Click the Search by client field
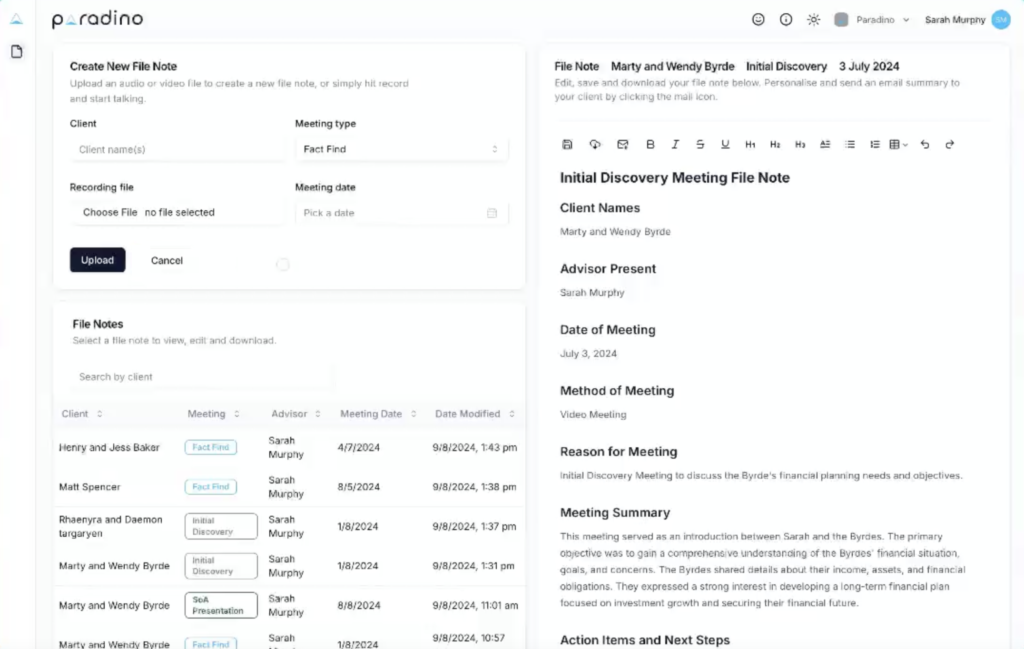The image size is (1024, 649). tap(200, 377)
